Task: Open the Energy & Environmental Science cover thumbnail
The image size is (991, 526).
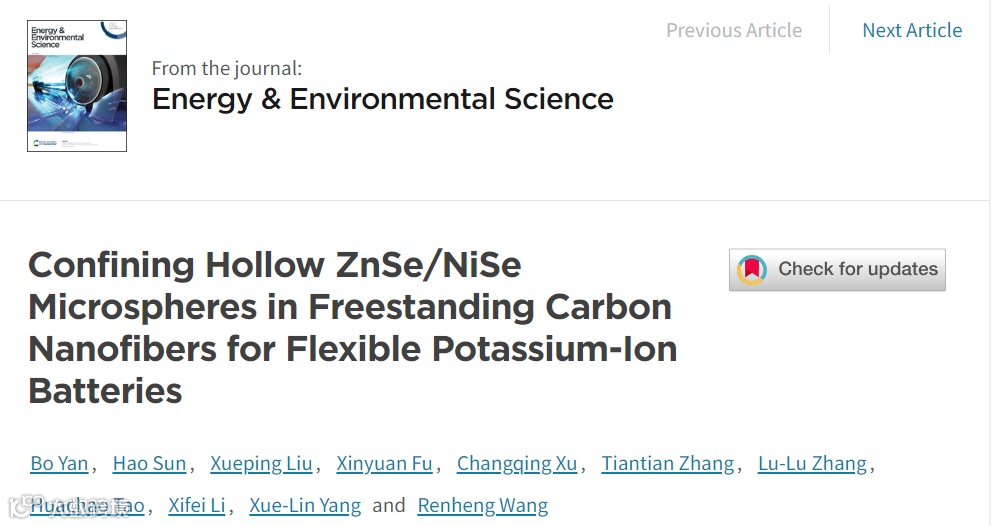Action: pos(76,86)
